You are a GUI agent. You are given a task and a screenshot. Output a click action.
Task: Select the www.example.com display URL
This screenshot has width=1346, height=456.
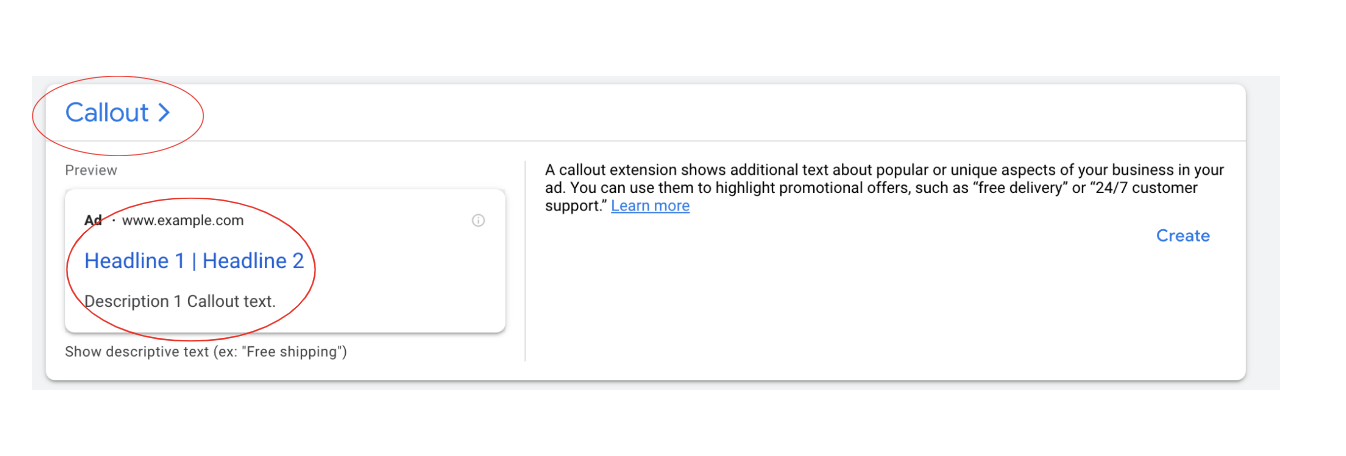[183, 221]
